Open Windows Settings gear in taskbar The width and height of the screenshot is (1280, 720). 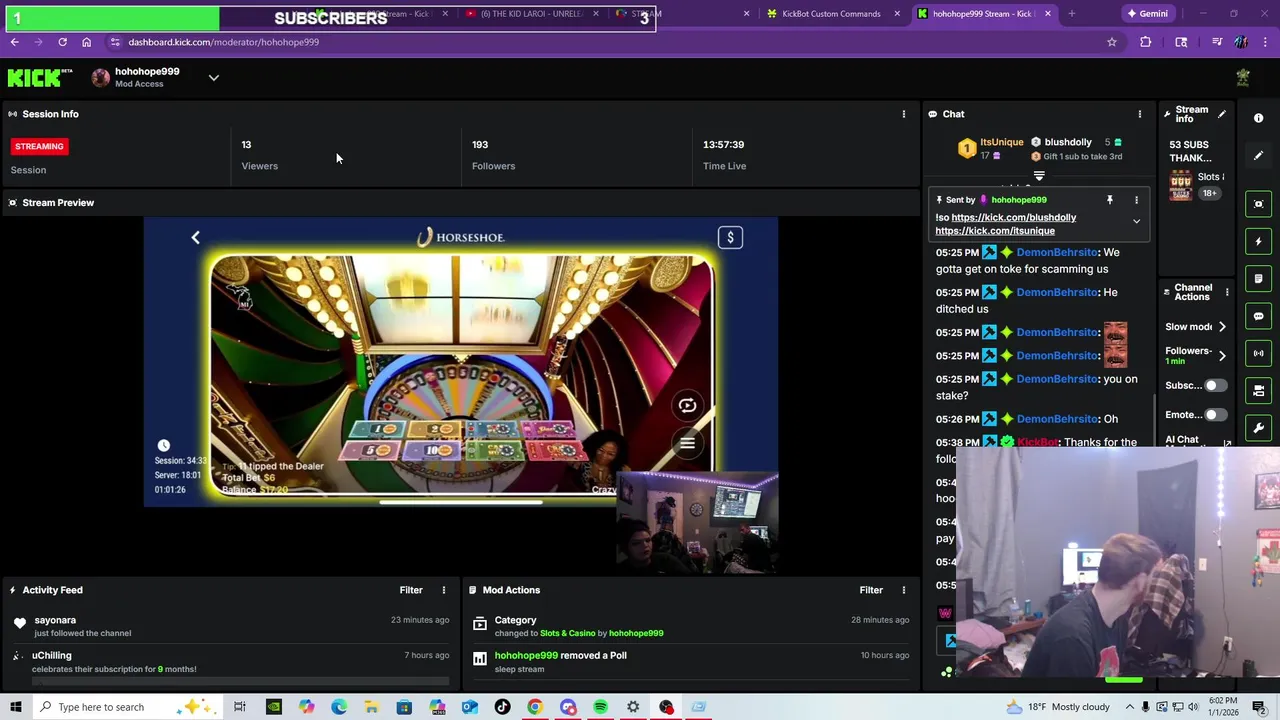click(633, 707)
